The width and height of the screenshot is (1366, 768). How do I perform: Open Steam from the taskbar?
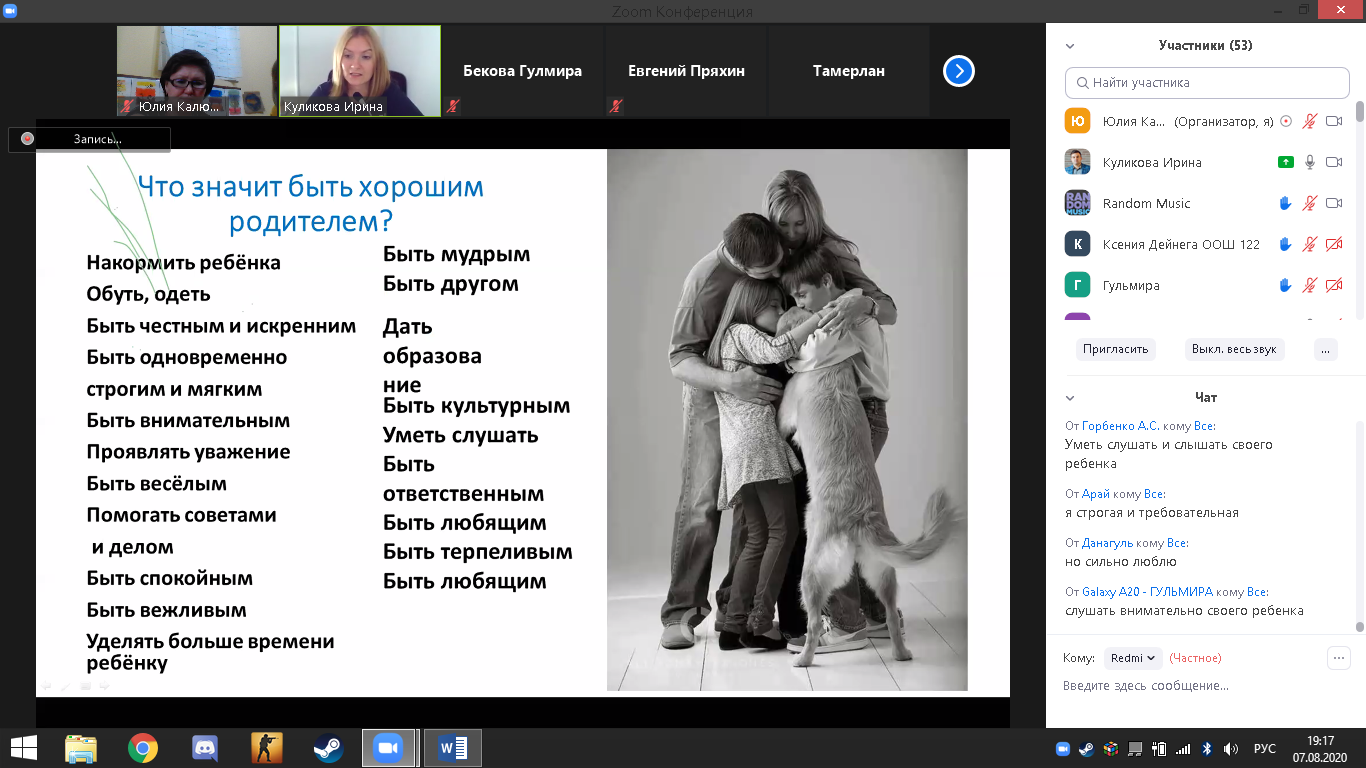(328, 747)
